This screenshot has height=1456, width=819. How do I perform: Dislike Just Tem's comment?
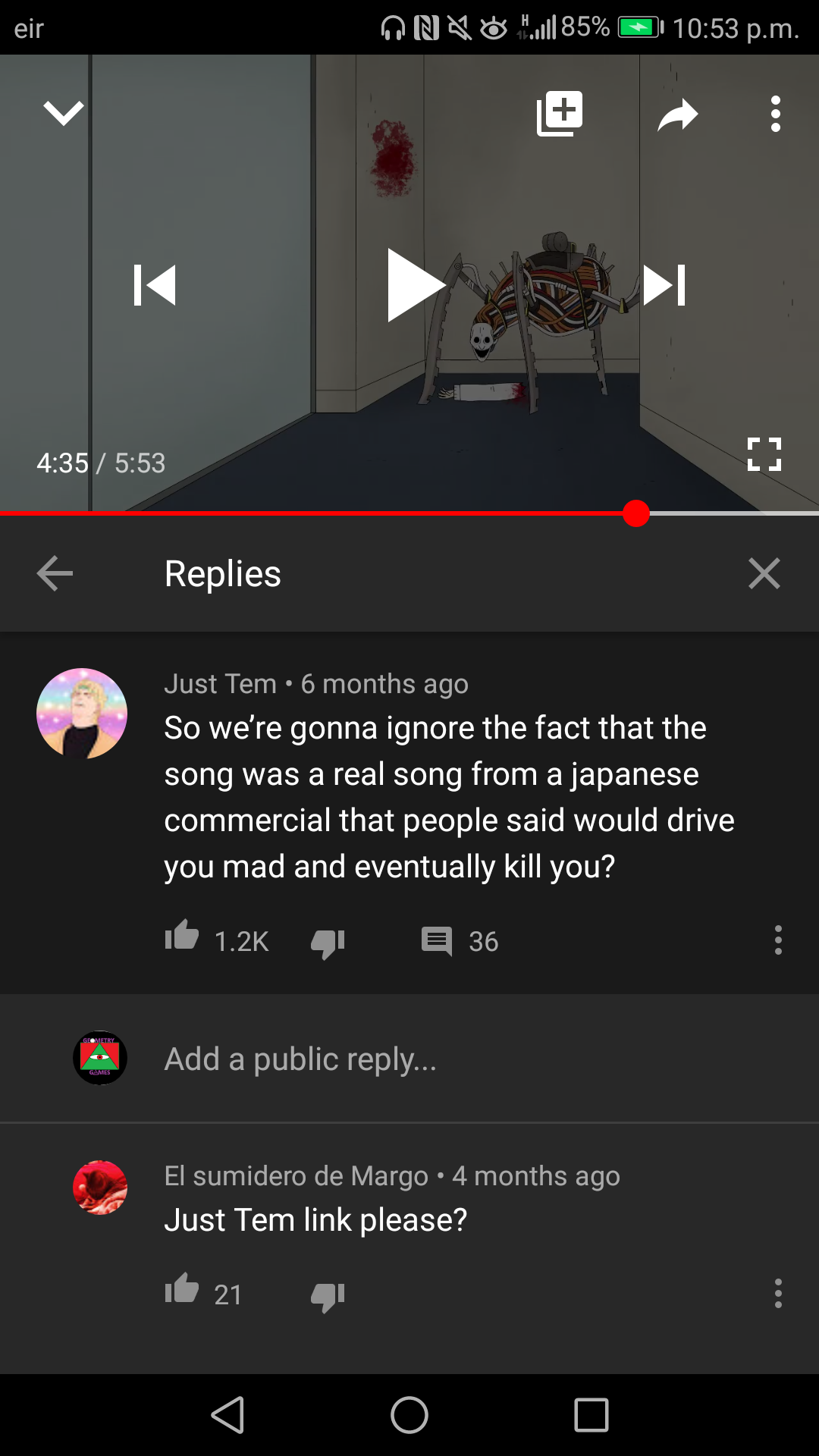click(328, 943)
